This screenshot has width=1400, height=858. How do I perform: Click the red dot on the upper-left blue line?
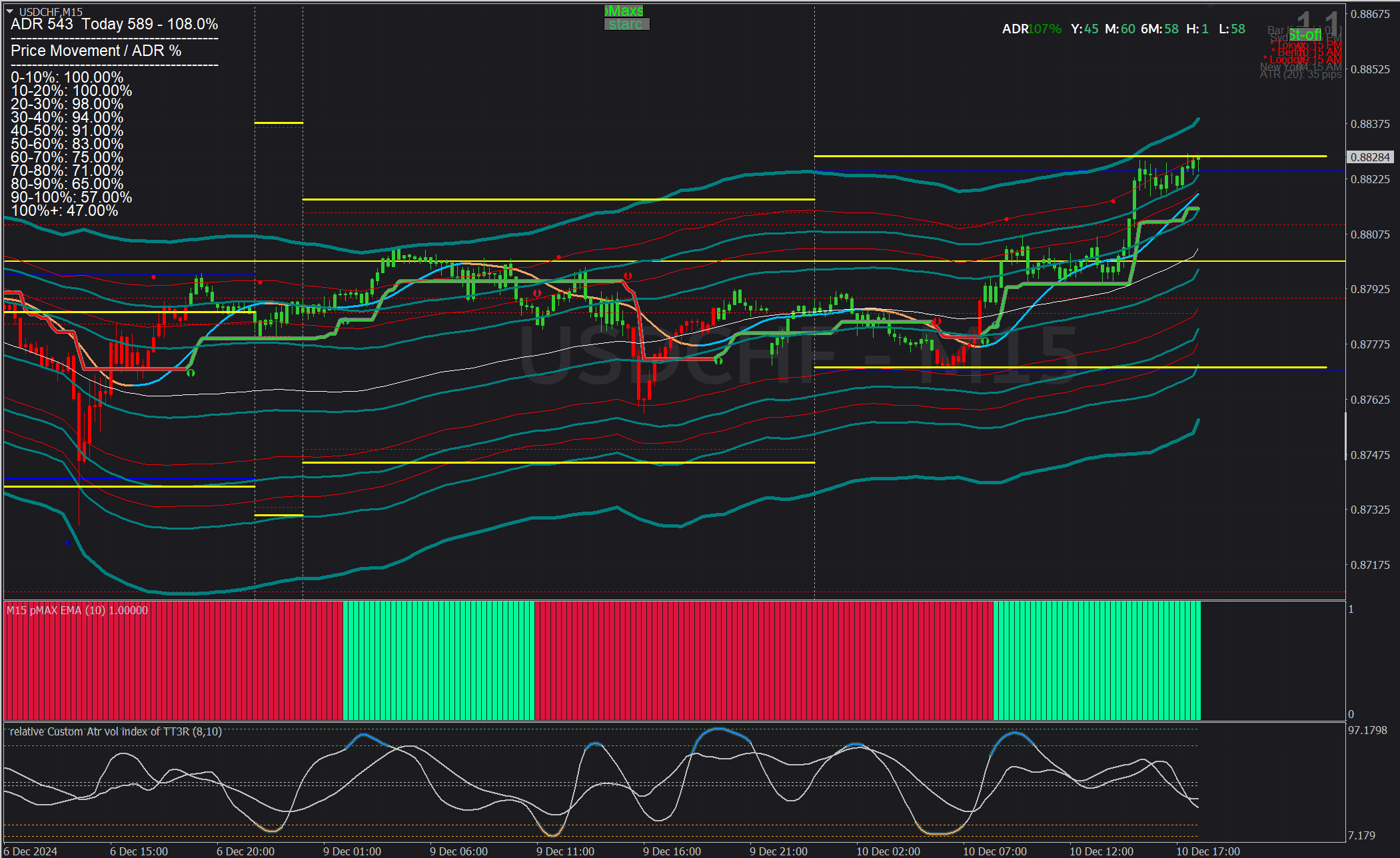154,276
